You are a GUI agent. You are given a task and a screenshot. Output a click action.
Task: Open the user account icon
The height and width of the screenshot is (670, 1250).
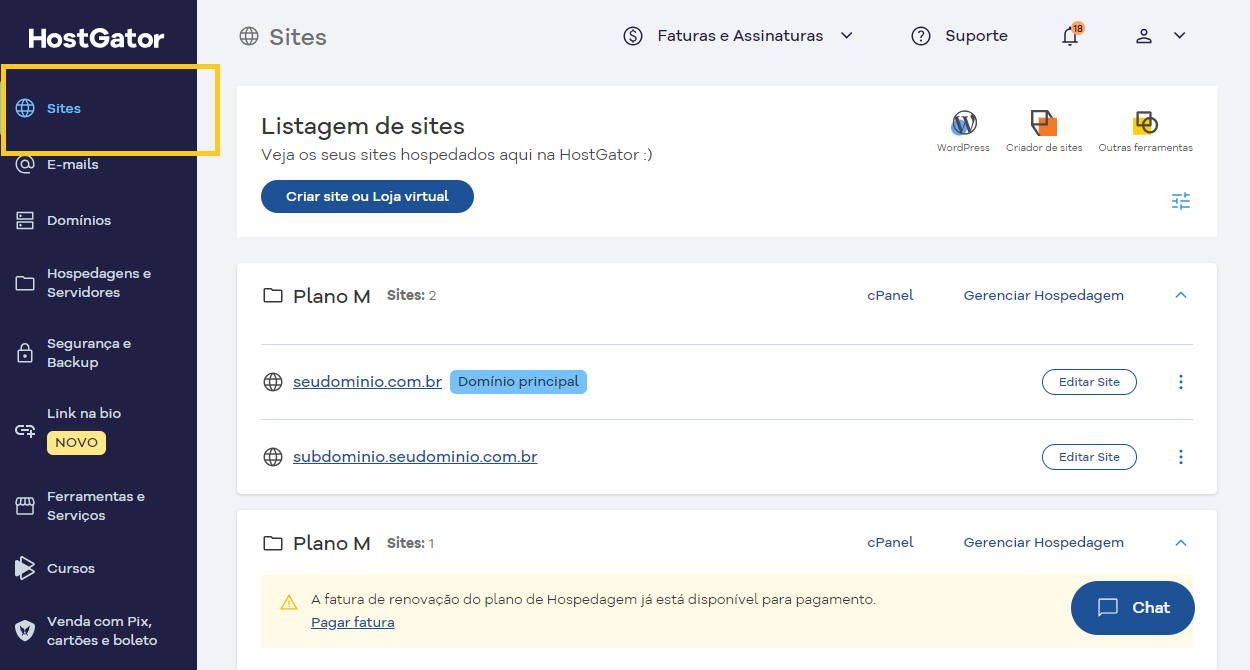[x=1144, y=36]
